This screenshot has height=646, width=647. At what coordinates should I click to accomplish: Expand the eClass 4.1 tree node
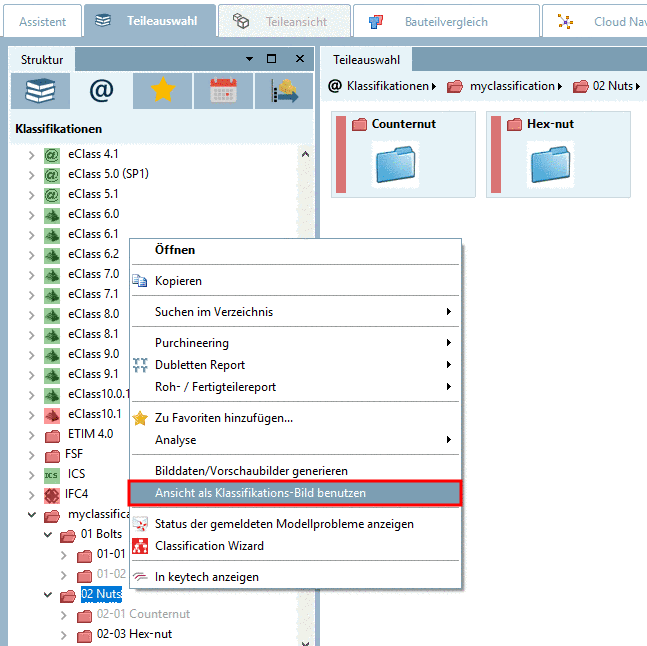[31, 155]
